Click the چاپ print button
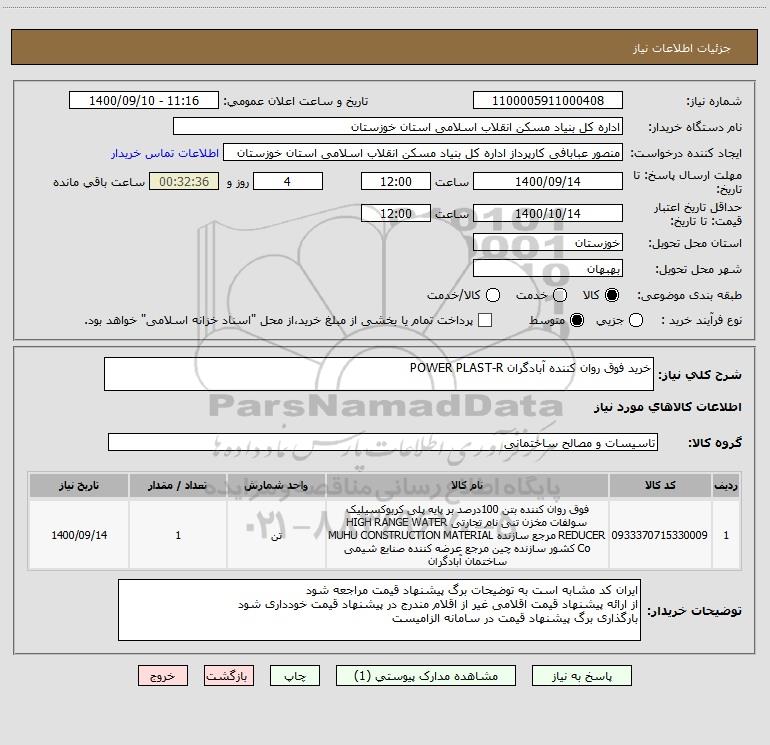770x745 pixels. tap(295, 676)
